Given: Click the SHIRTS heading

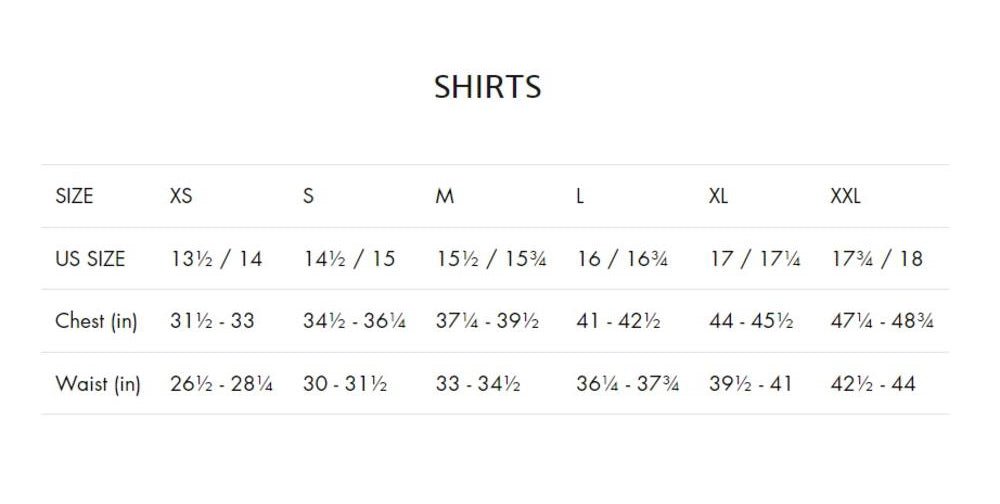Looking at the screenshot, I should coord(488,87).
